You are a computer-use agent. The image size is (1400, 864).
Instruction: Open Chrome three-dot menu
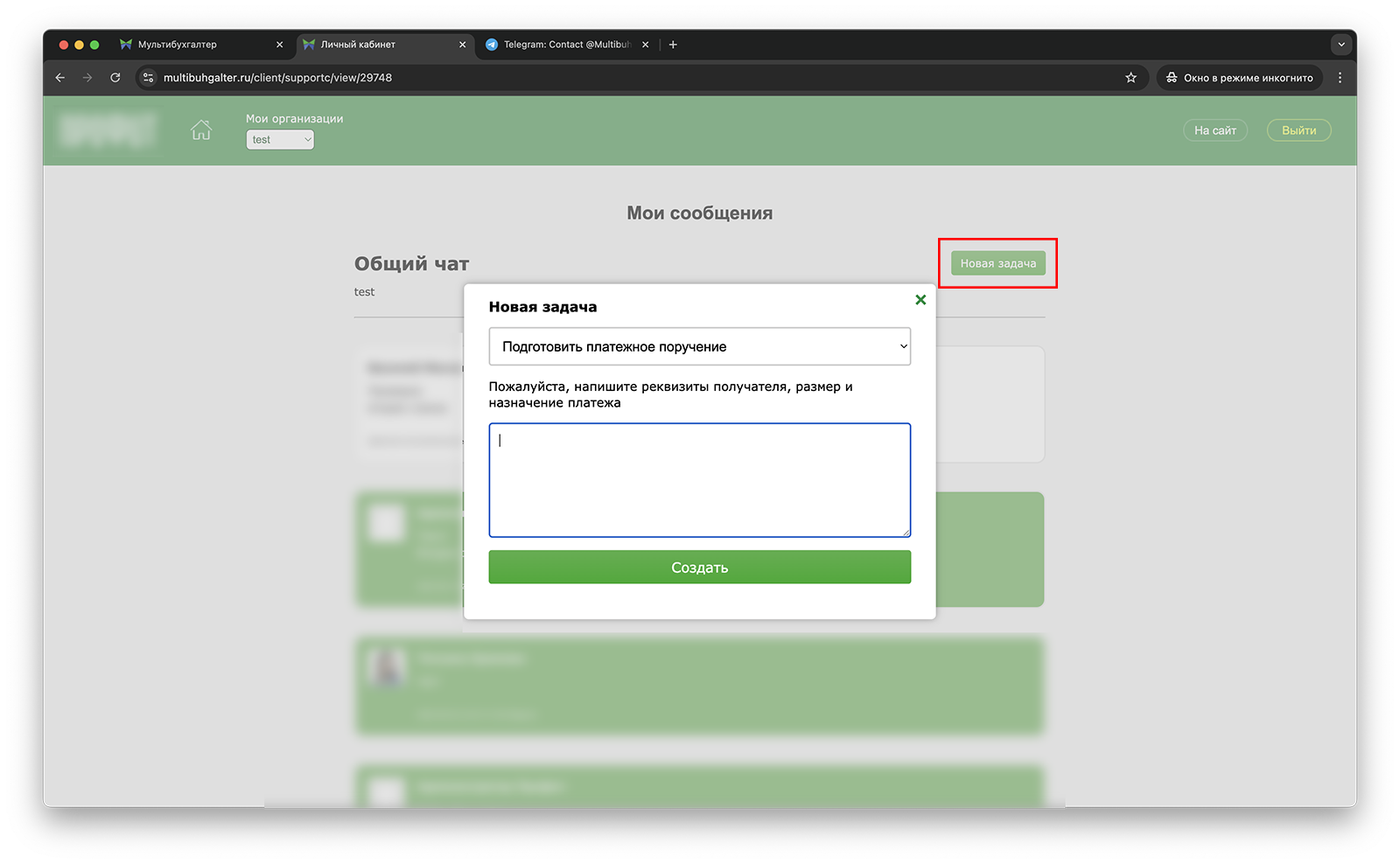[x=1340, y=78]
